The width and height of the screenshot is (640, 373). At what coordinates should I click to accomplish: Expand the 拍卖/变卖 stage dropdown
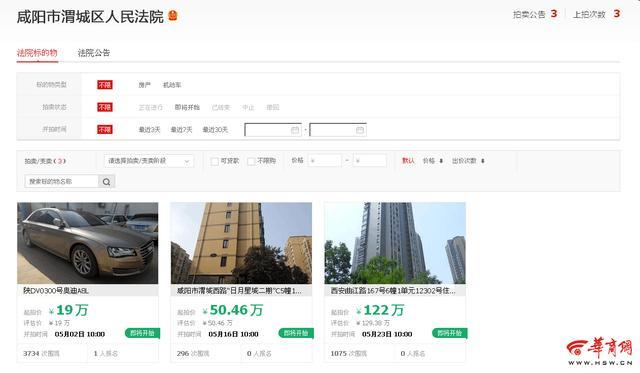tap(149, 161)
